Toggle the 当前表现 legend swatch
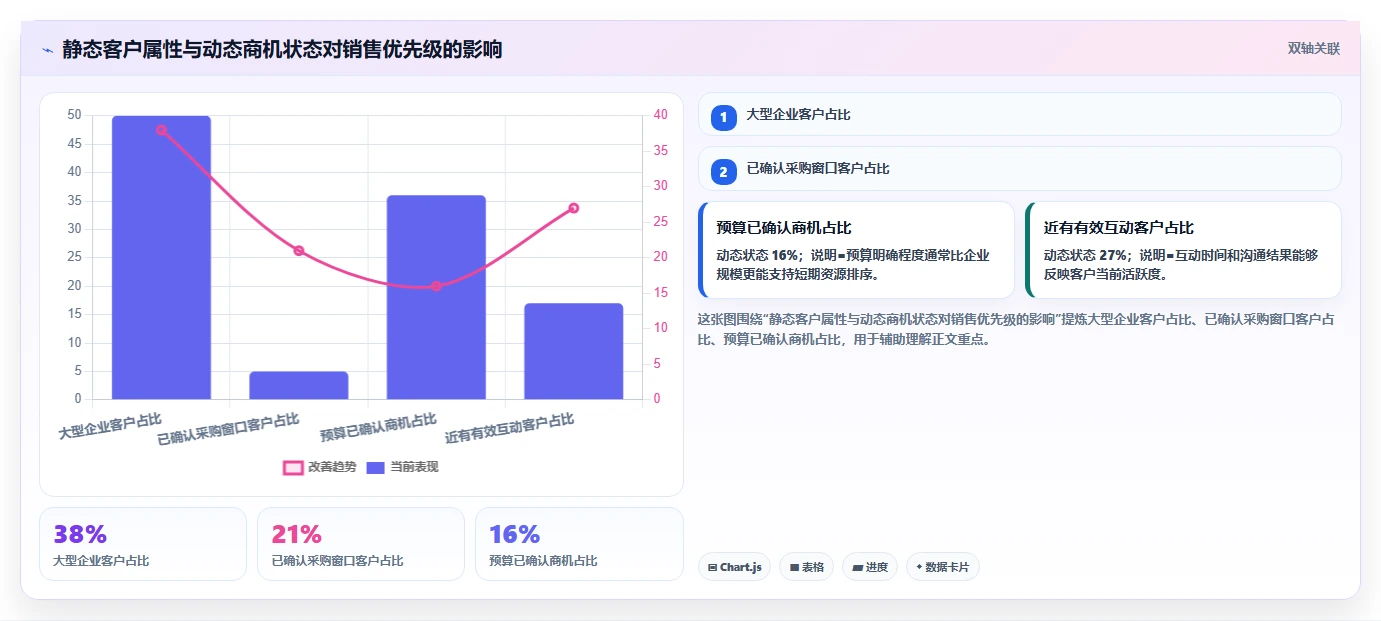 (x=376, y=467)
